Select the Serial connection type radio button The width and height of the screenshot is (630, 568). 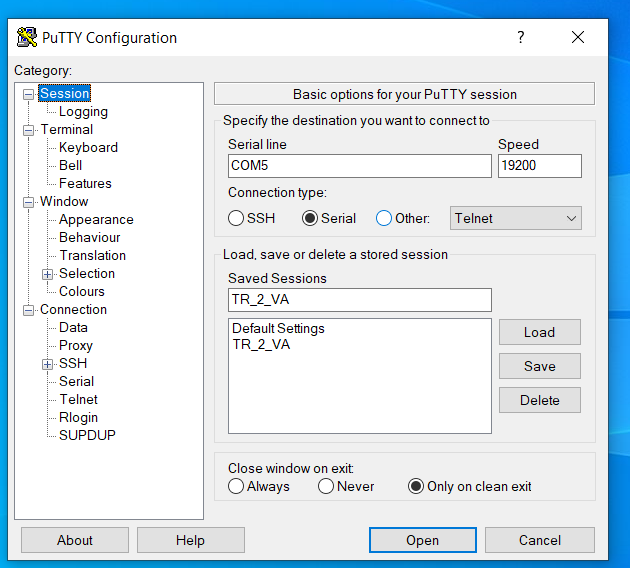[310, 218]
